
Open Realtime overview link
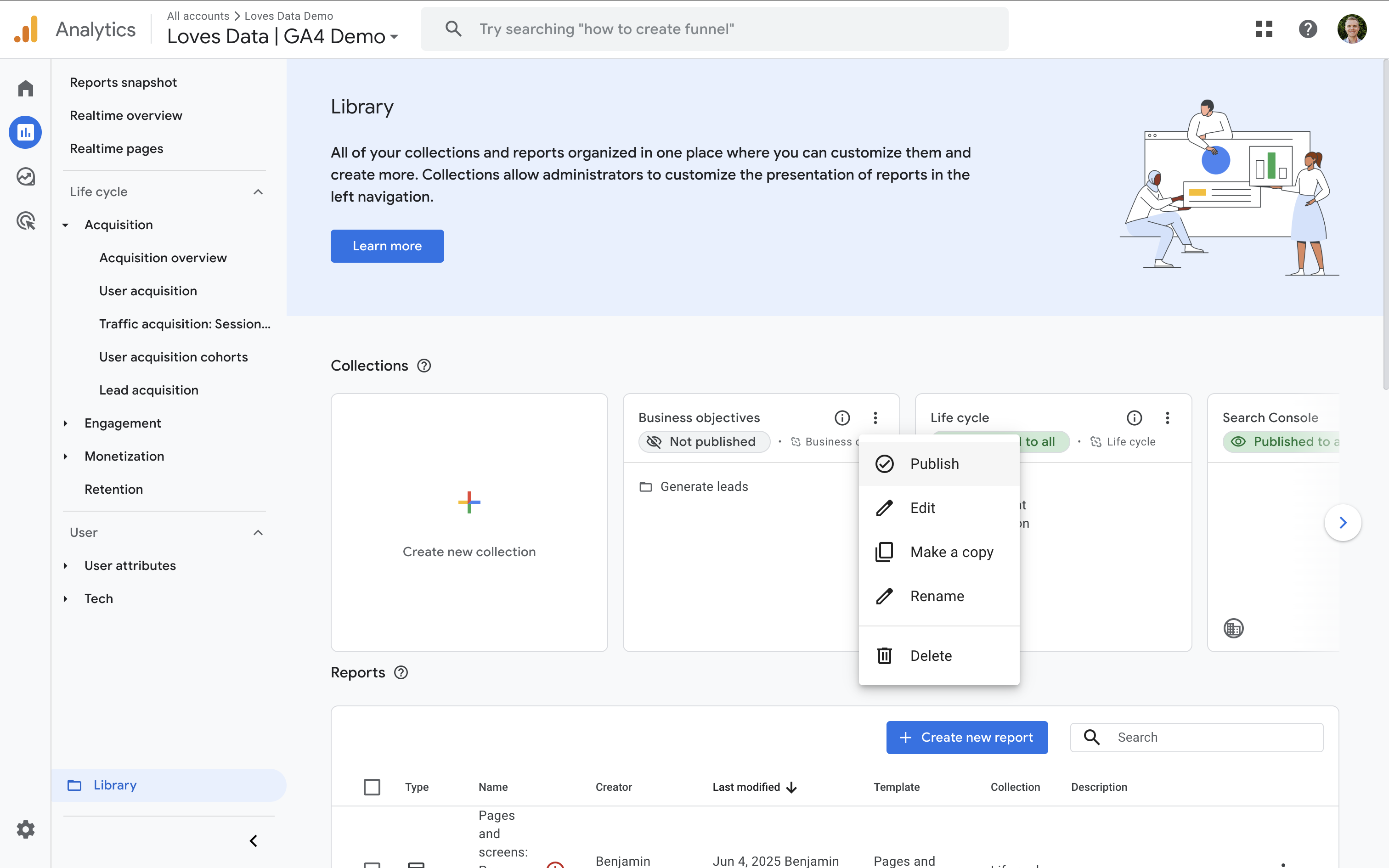(126, 115)
